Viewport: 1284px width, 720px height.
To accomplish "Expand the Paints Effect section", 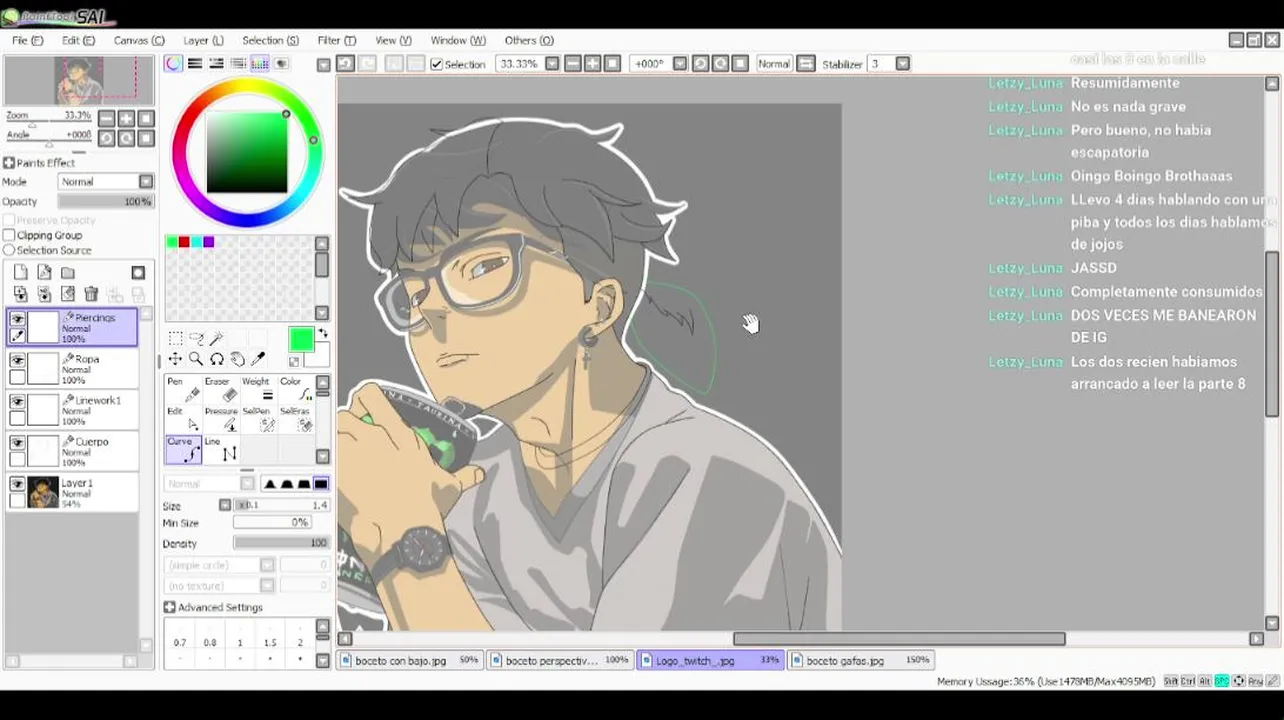I will 9,162.
